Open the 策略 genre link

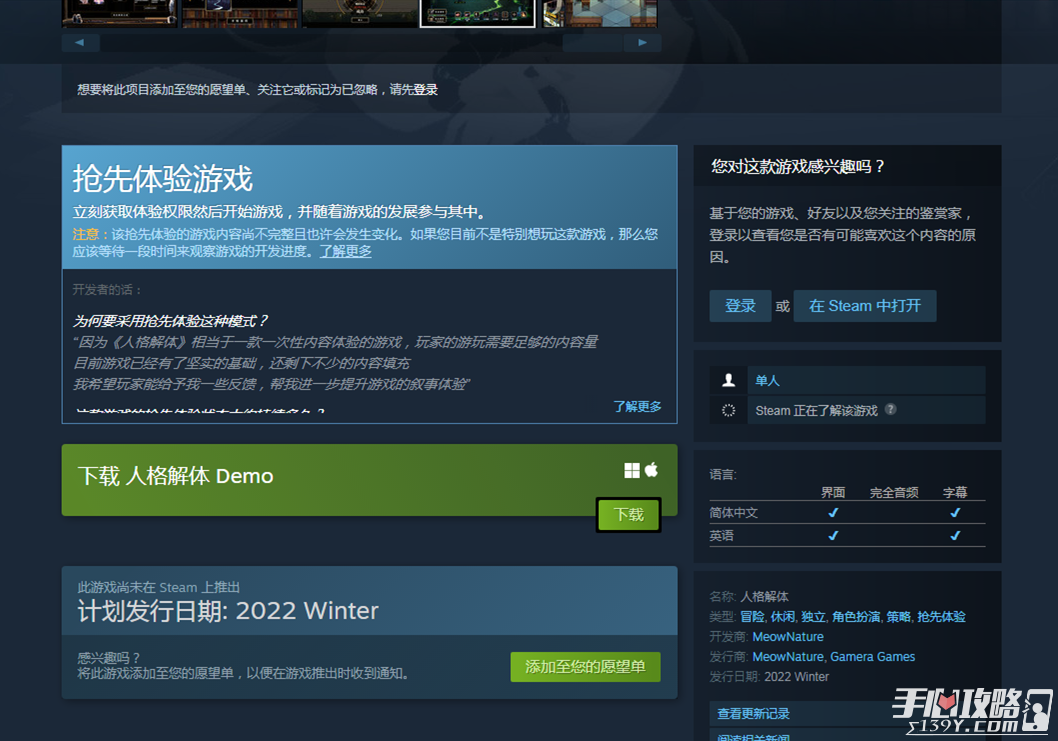click(899, 617)
